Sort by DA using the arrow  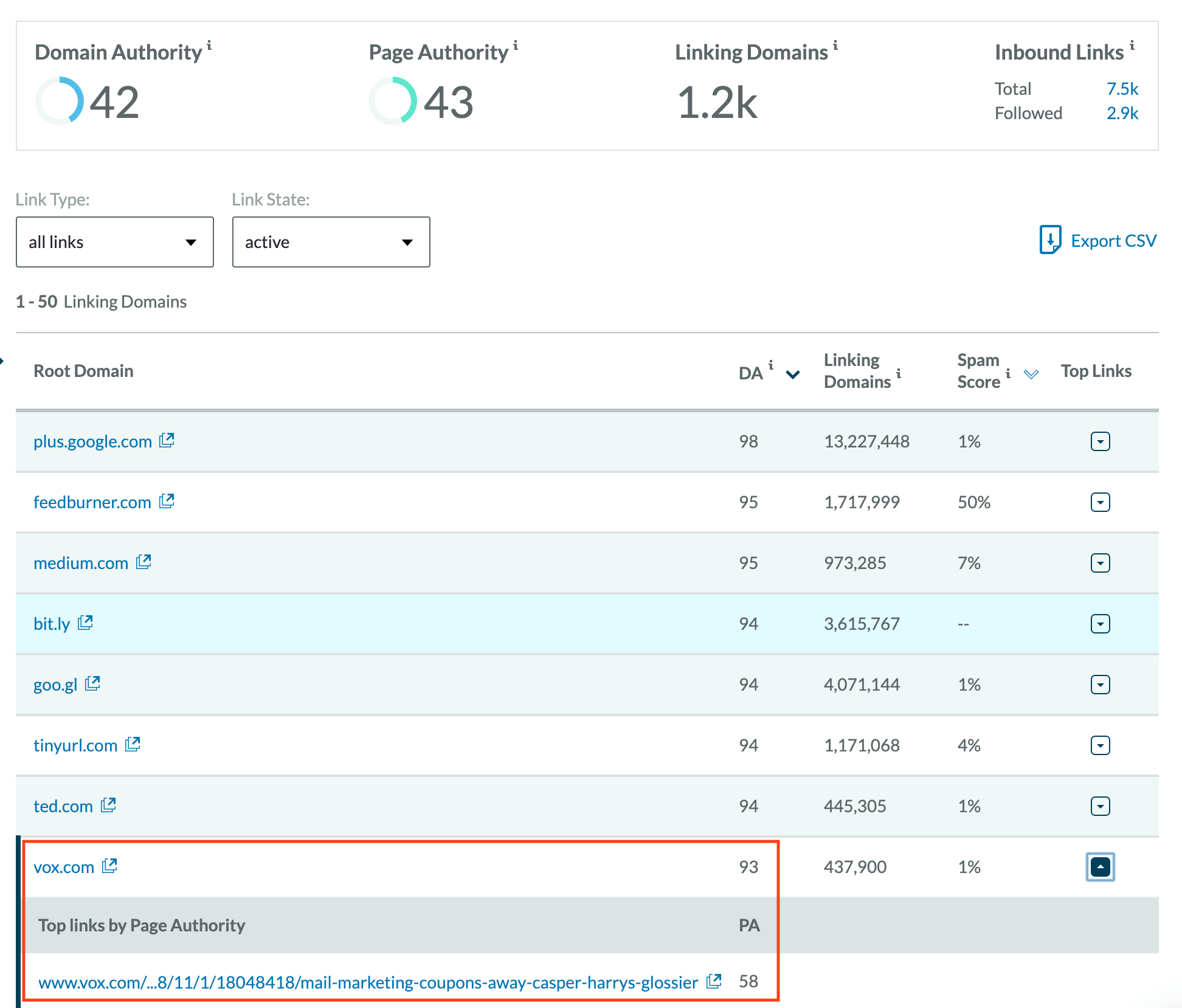[792, 374]
